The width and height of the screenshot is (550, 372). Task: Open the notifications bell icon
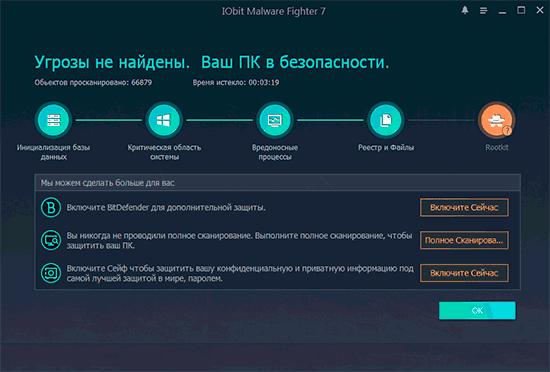click(465, 10)
